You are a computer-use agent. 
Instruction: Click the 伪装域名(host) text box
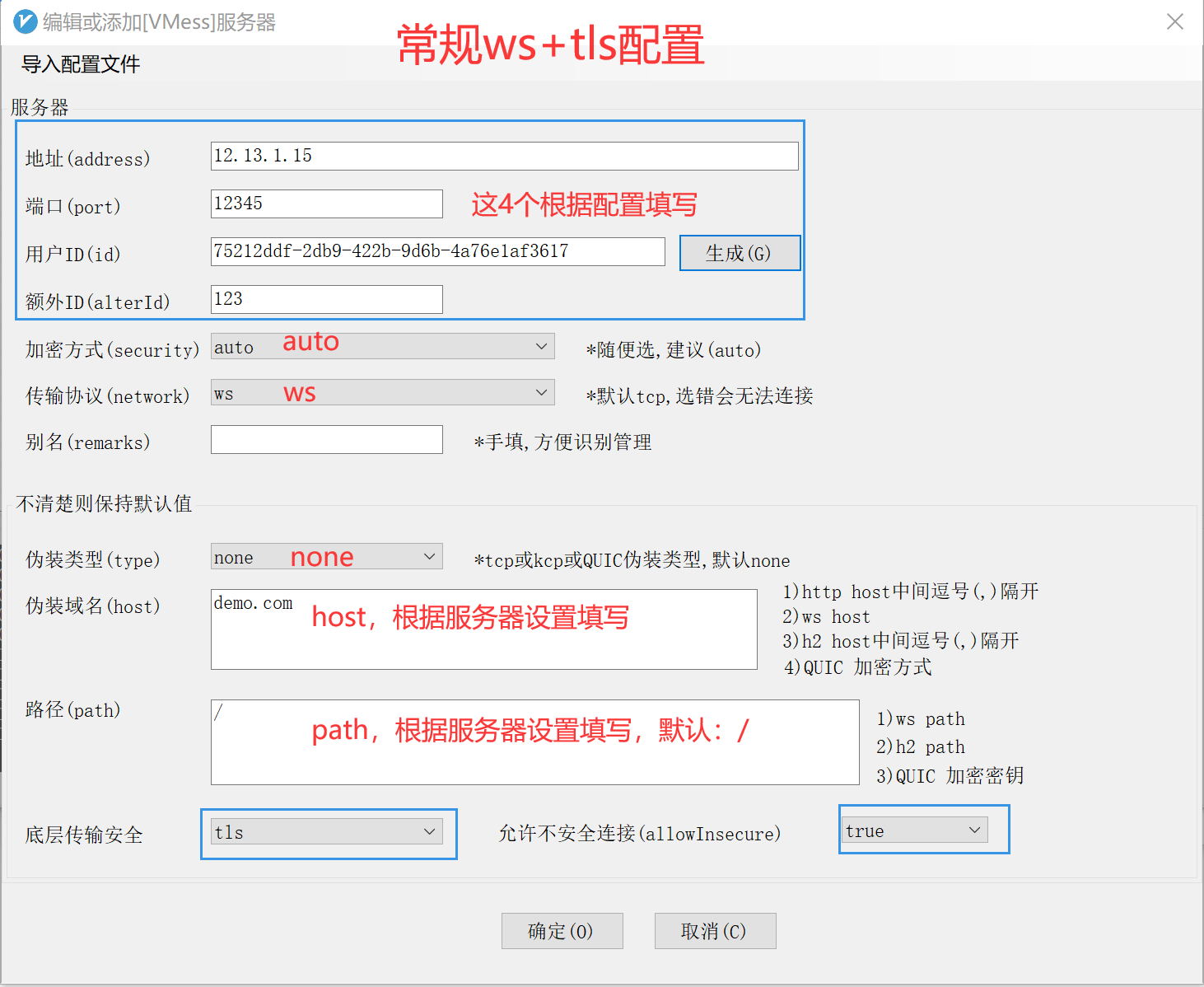click(x=484, y=629)
